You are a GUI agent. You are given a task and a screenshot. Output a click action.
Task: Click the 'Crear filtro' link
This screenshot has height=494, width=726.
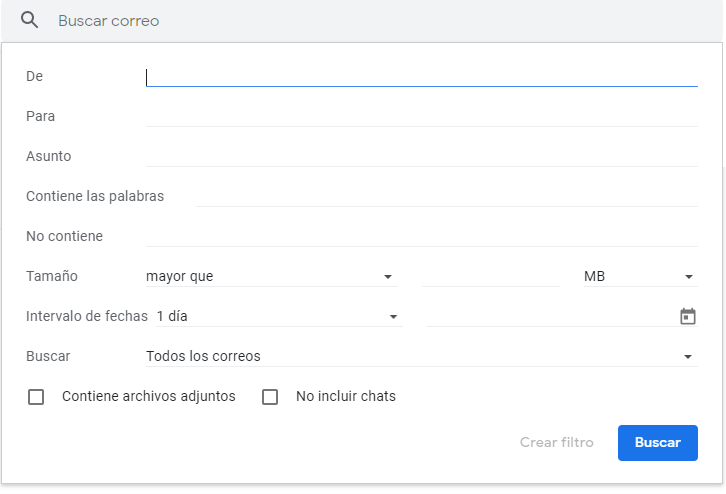[x=557, y=443]
